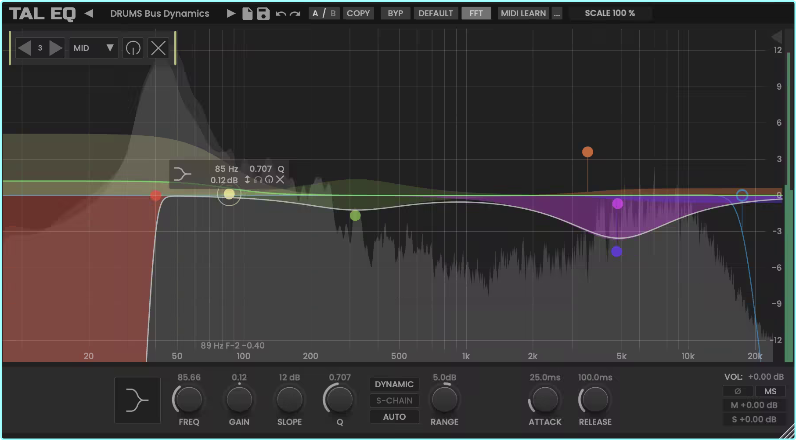The width and height of the screenshot is (796, 440).
Task: Click the MIDI LEARN button
Action: [x=523, y=14]
